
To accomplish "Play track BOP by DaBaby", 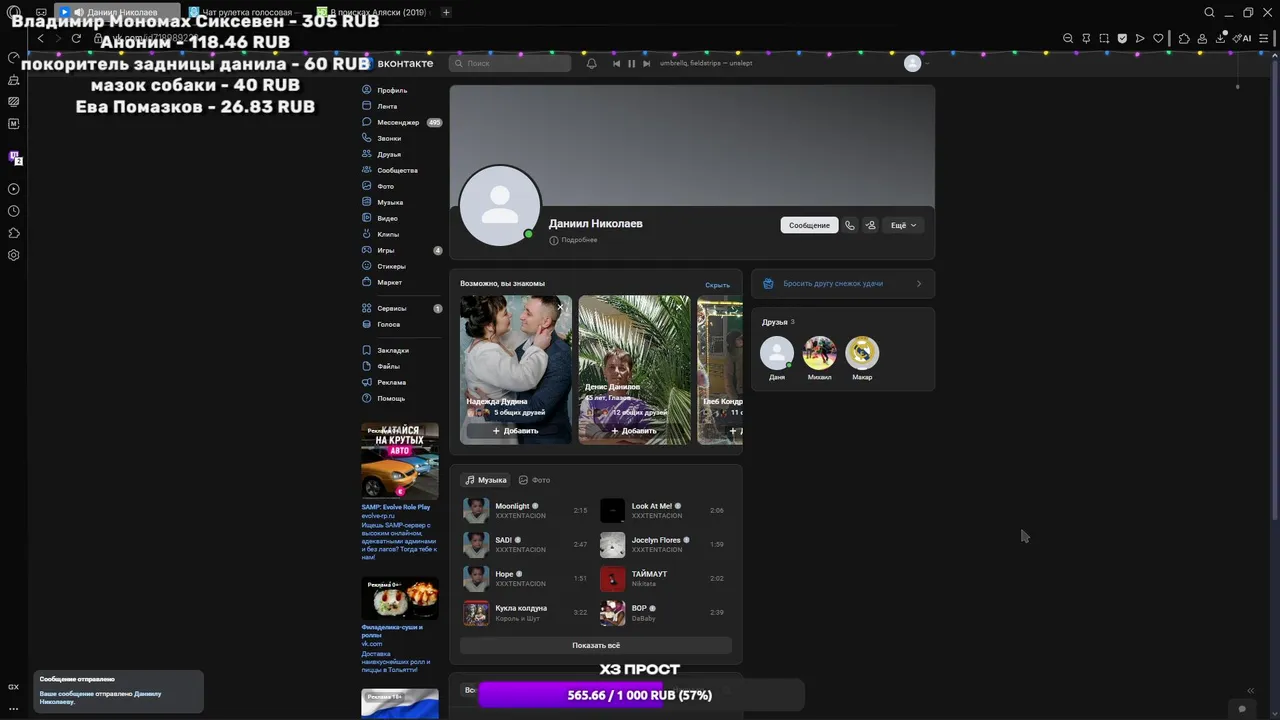I will (x=612, y=612).
